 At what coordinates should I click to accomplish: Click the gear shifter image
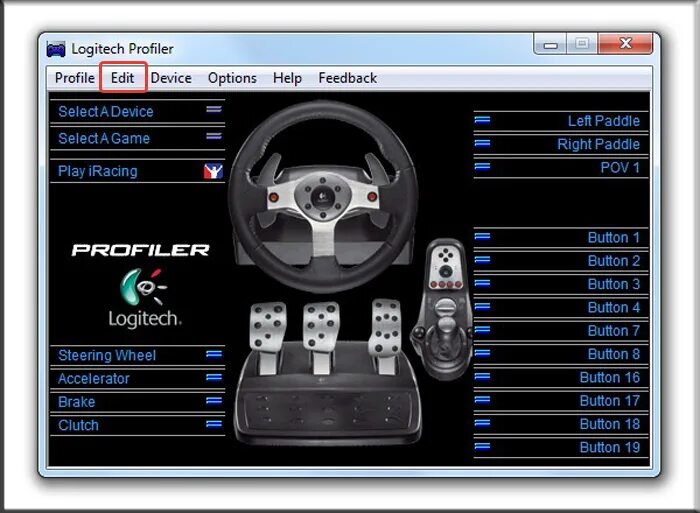pyautogui.click(x=442, y=310)
